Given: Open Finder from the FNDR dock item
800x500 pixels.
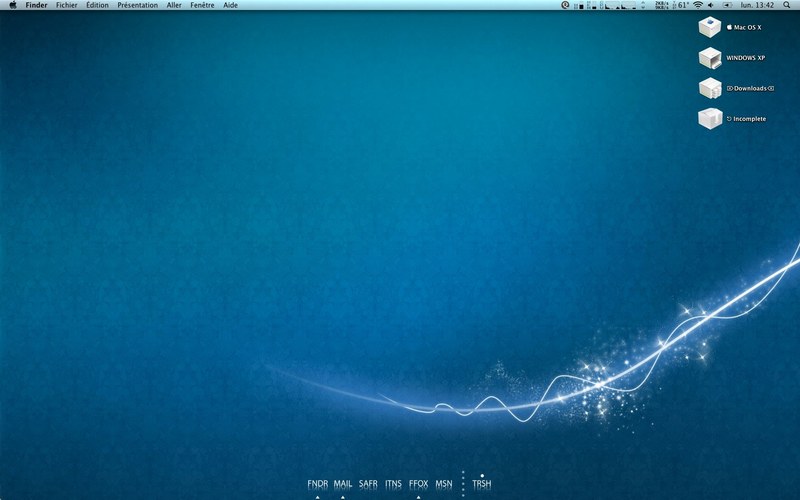Looking at the screenshot, I should (x=317, y=484).
